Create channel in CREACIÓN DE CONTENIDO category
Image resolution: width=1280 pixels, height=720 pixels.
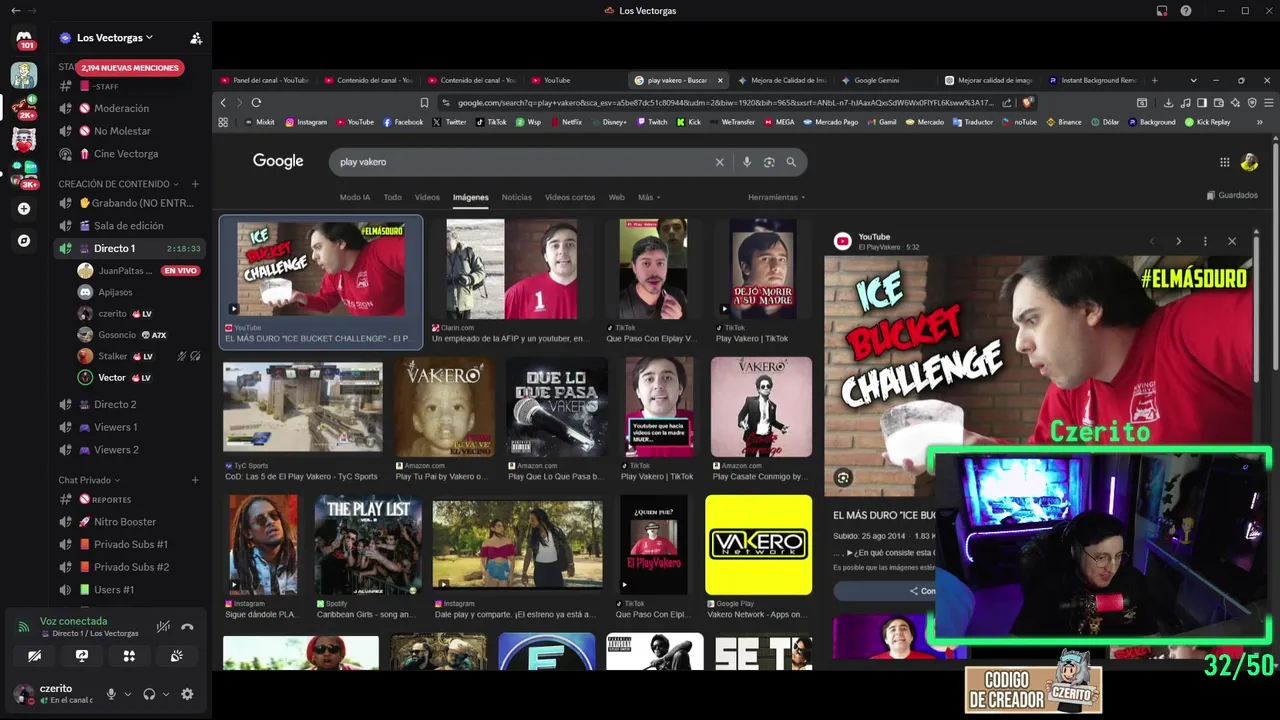point(195,184)
